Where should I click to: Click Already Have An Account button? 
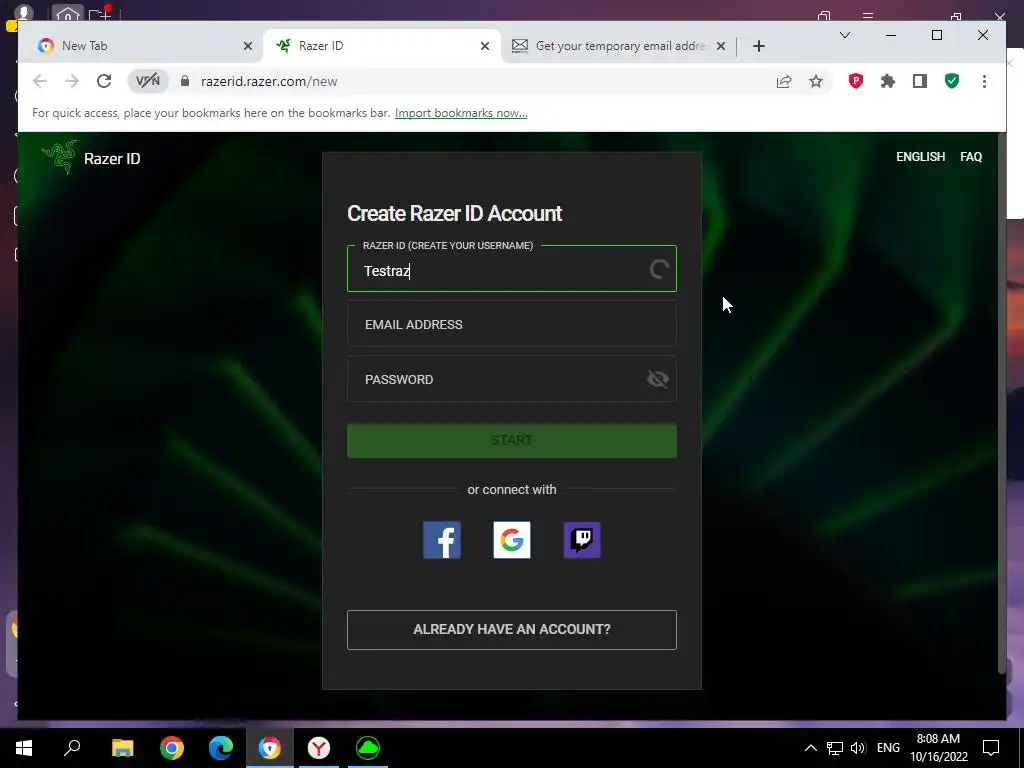[x=512, y=630]
